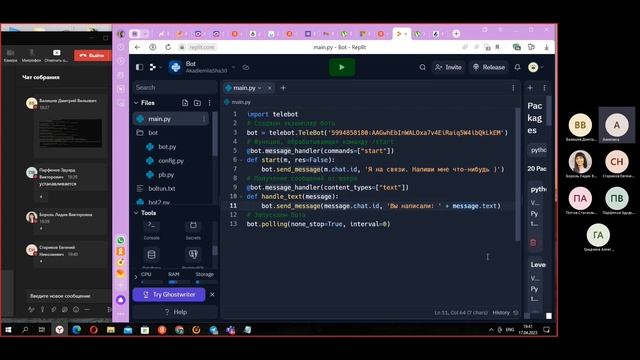
Task: Open Microsoft Edge from the taskbar
Action: point(76,330)
